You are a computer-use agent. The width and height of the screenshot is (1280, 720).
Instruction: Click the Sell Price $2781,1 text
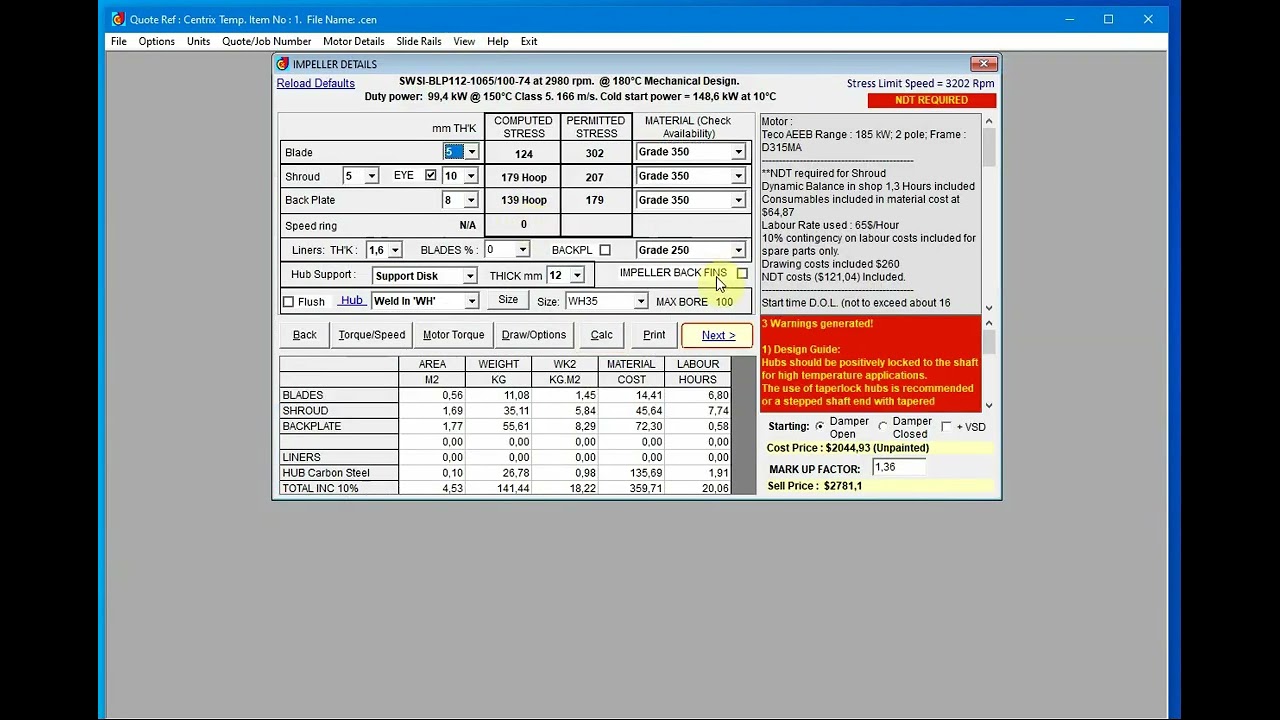click(x=815, y=486)
